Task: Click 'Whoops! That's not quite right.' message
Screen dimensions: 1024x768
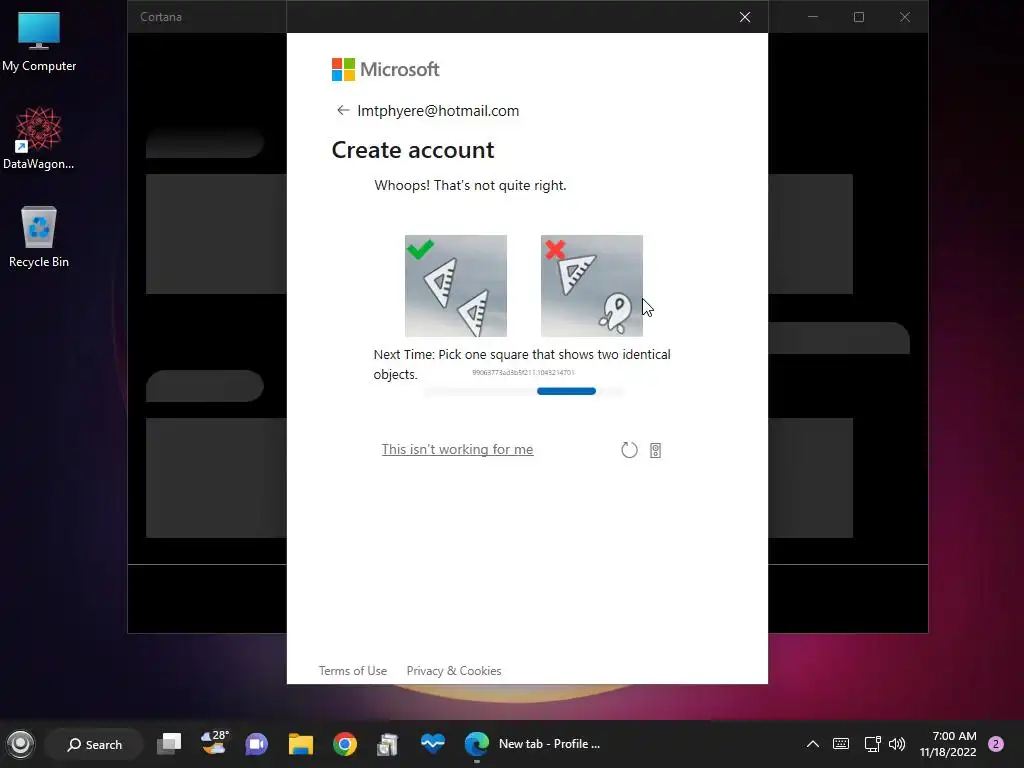Action: (470, 185)
